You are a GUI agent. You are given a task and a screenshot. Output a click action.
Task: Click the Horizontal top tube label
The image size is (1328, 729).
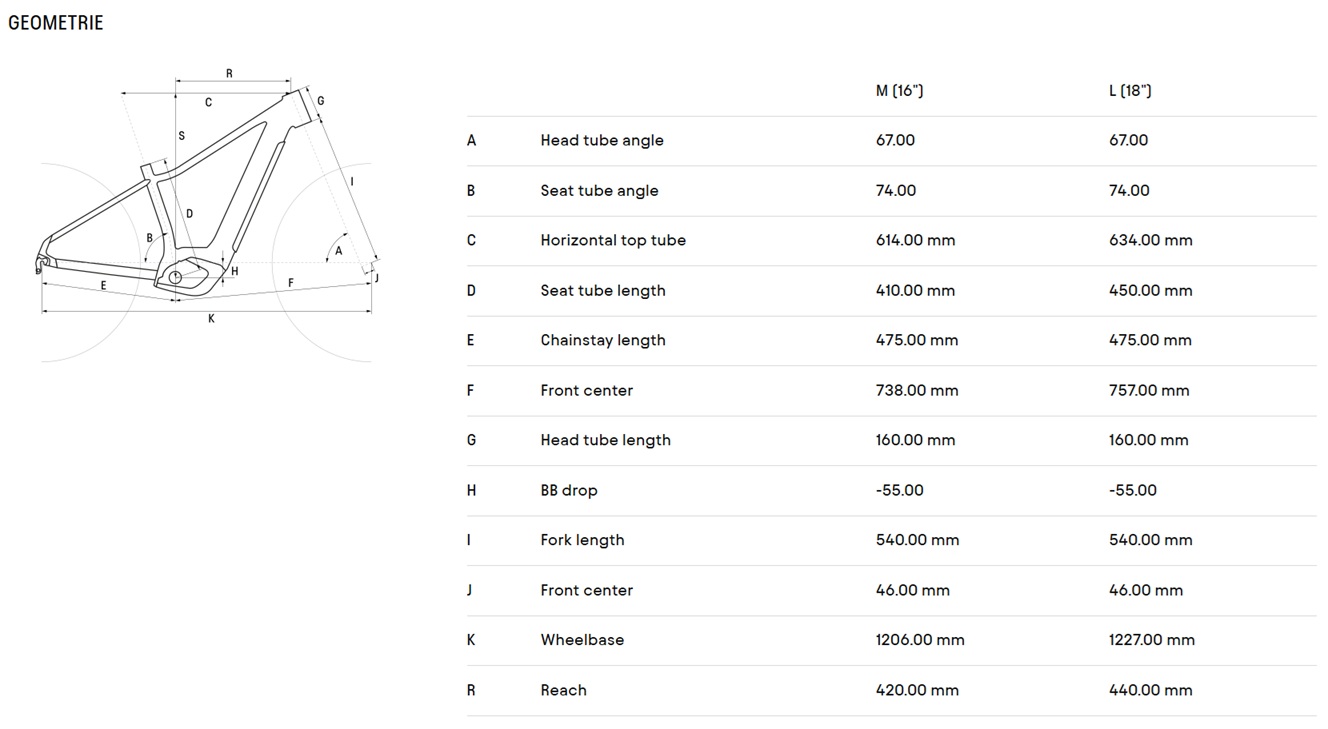(613, 241)
